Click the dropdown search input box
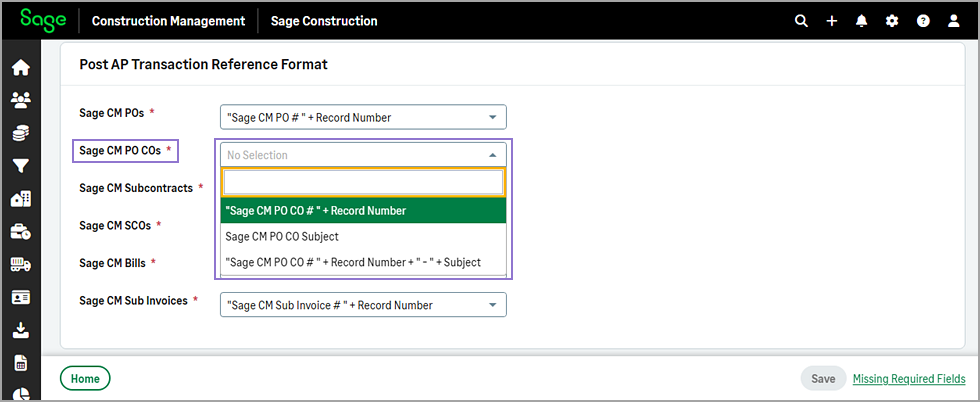Screen dimensions: 980x402 tap(363, 183)
